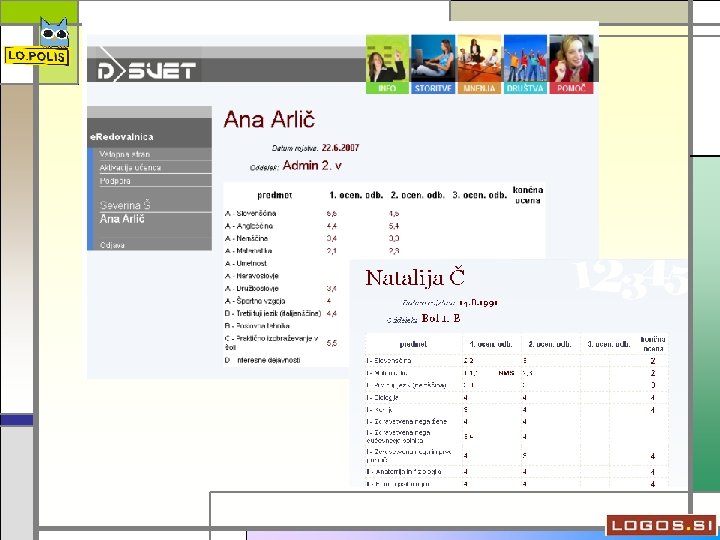
Task: Click the STORITVE laptop woman image
Action: [433, 59]
